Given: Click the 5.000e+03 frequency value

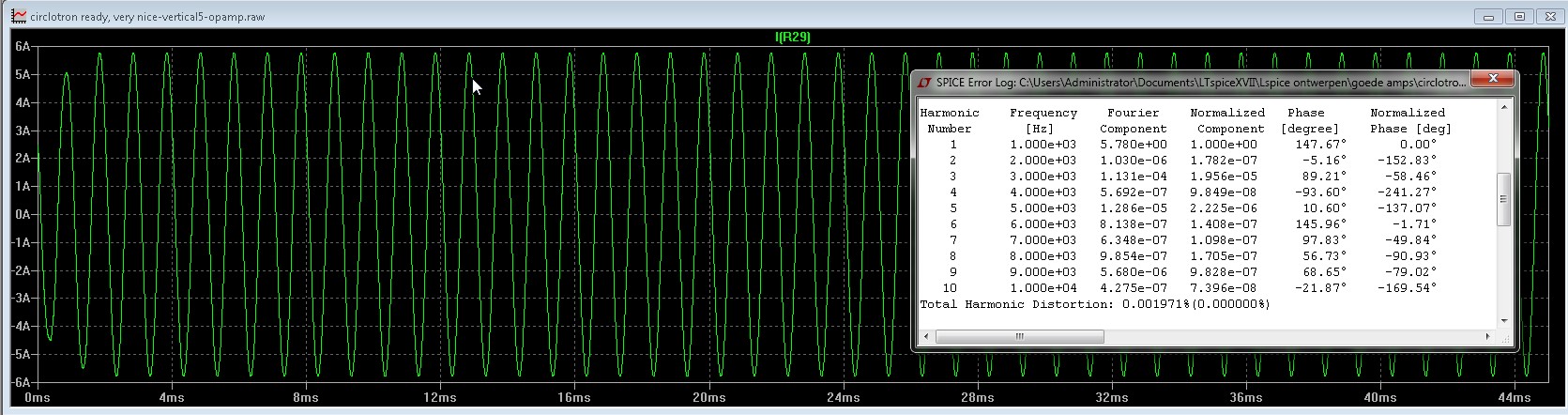Looking at the screenshot, I should click(1043, 208).
